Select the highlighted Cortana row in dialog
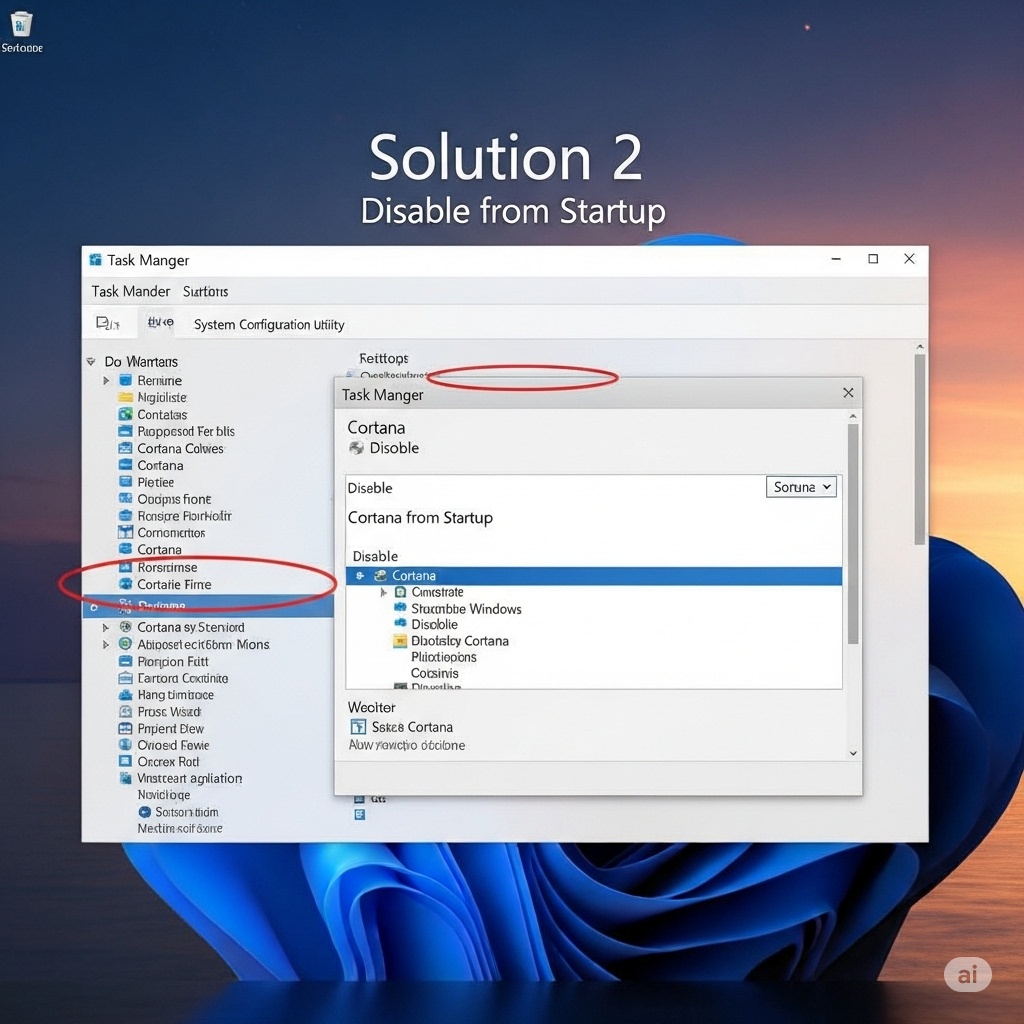The height and width of the screenshot is (1024, 1024). [x=594, y=575]
